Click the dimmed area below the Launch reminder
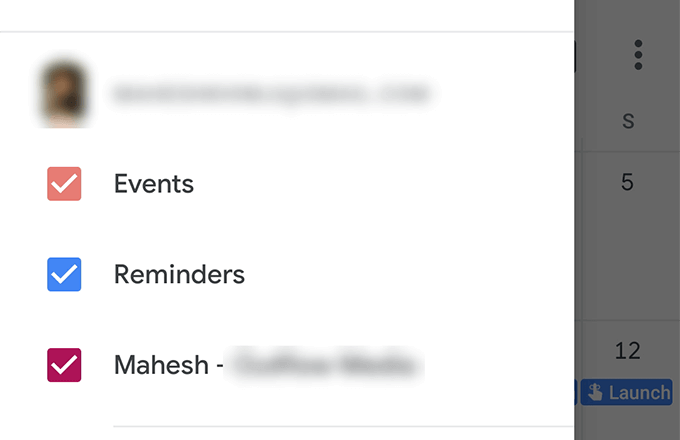Viewport: 680px width, 440px height. [x=628, y=424]
